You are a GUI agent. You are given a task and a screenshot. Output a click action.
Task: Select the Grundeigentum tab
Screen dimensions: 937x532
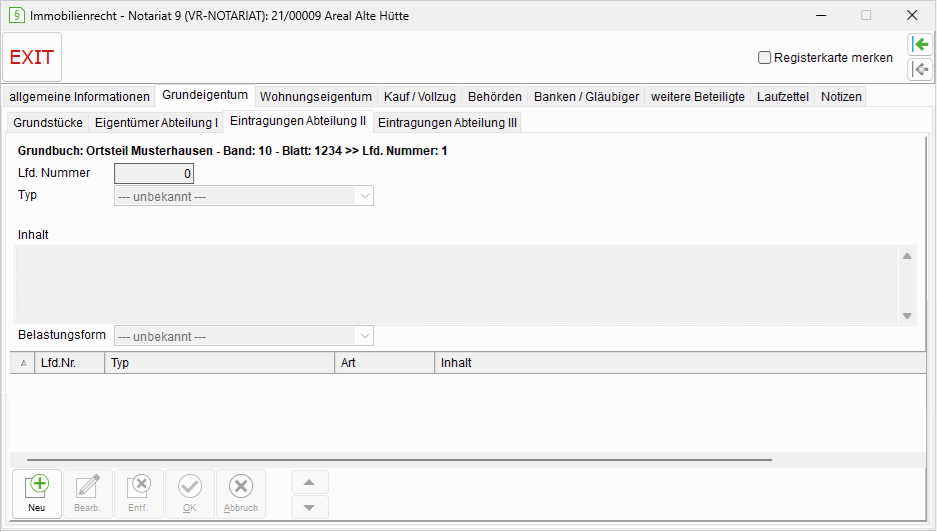[x=205, y=95]
